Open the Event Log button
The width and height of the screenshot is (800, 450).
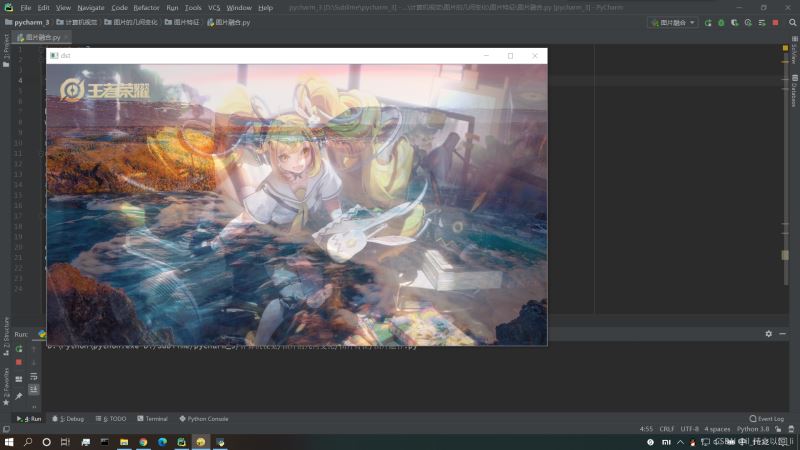pyautogui.click(x=766, y=419)
